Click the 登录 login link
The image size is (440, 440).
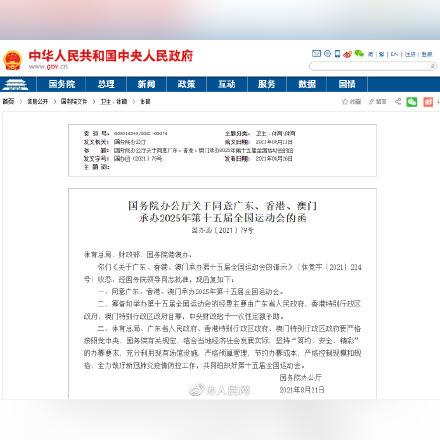[x=427, y=54]
